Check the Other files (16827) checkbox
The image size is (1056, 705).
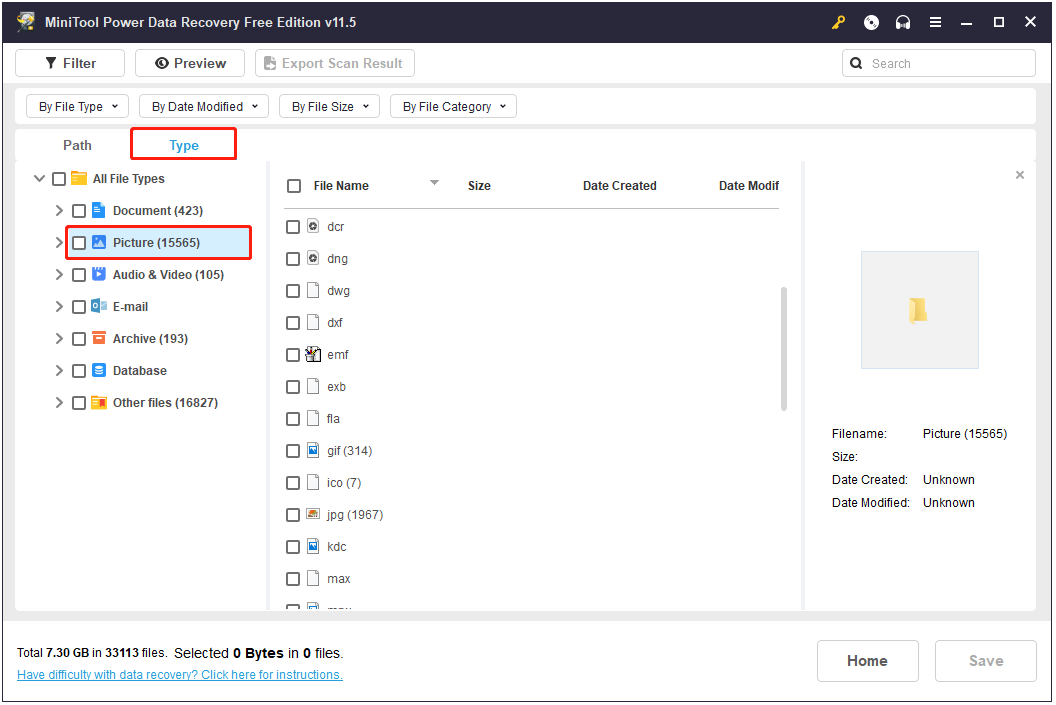79,403
